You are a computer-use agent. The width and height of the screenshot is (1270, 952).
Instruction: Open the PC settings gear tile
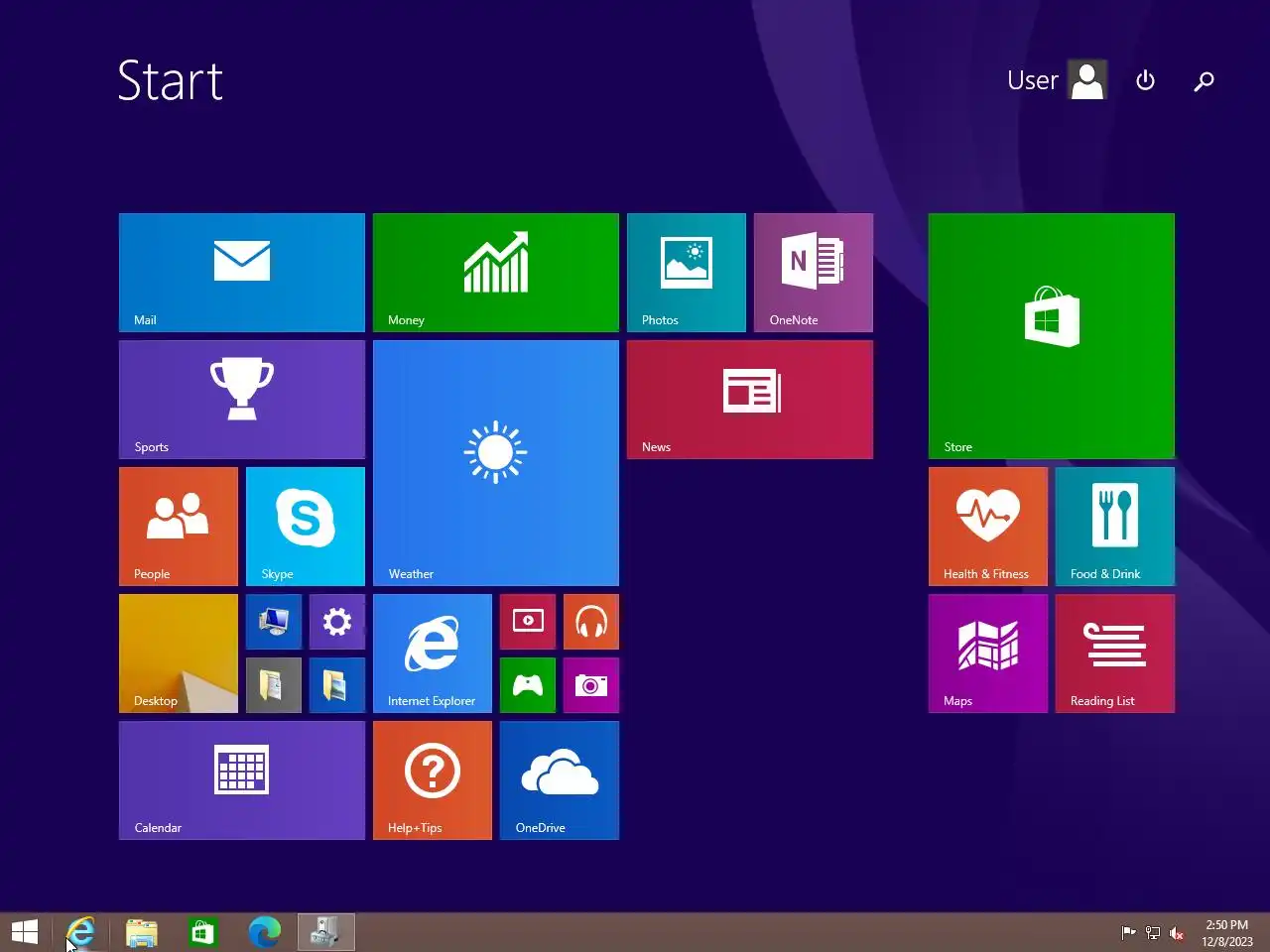coord(337,622)
